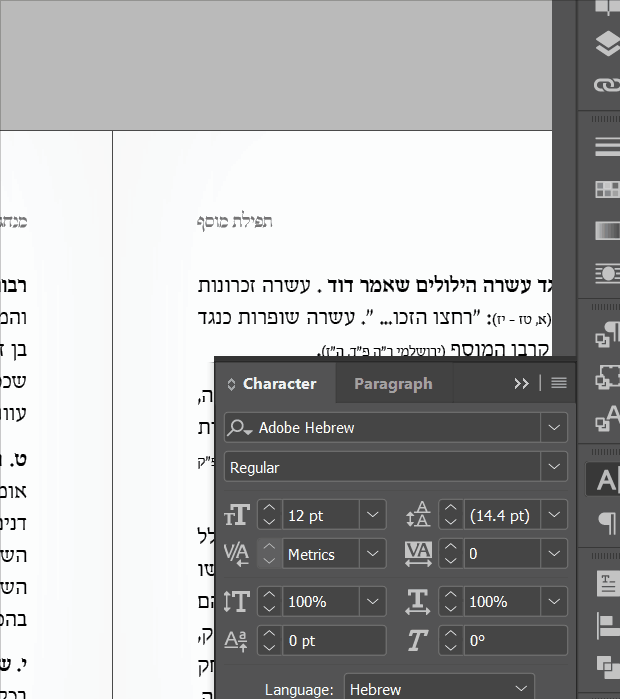Open the vertical scale 100% dropdown

point(373,601)
